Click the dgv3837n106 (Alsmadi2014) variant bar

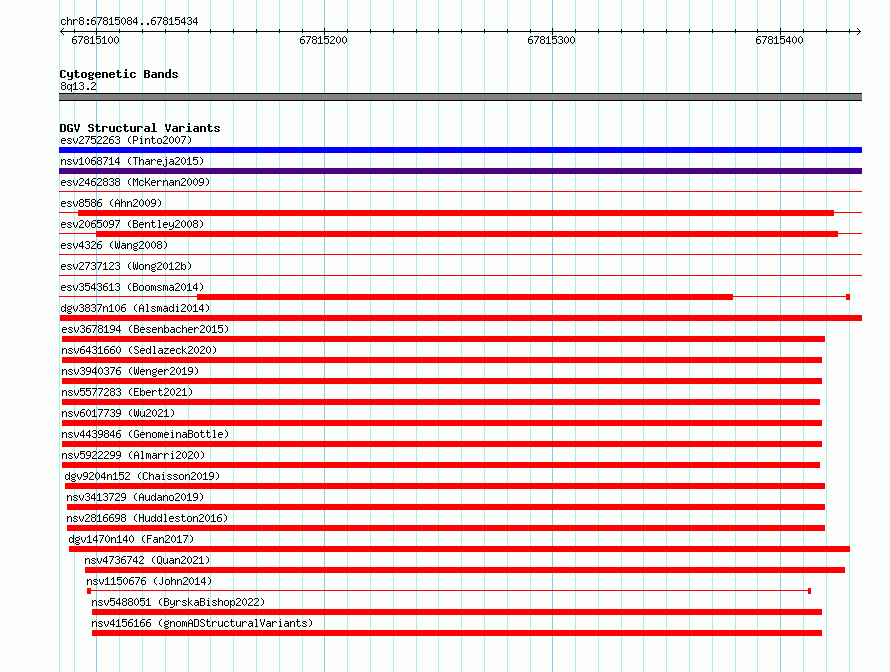click(460, 318)
